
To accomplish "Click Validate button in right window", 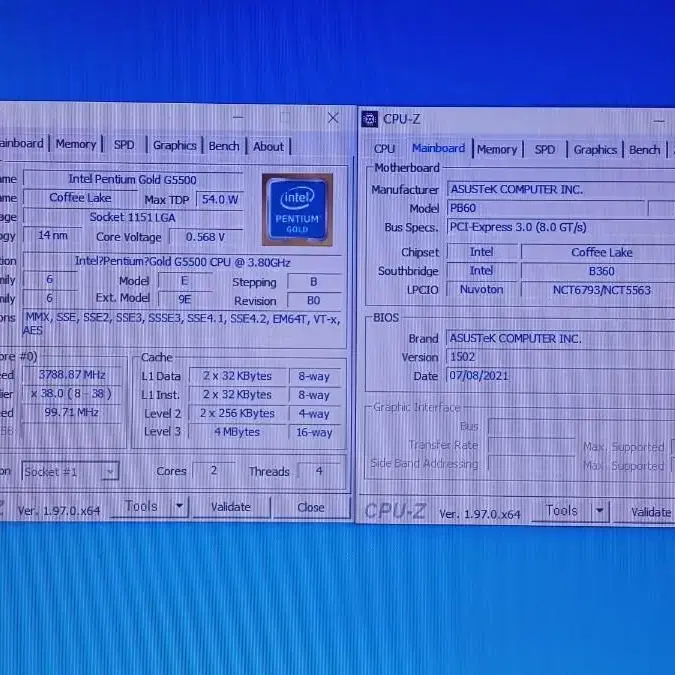I will pyautogui.click(x=644, y=512).
